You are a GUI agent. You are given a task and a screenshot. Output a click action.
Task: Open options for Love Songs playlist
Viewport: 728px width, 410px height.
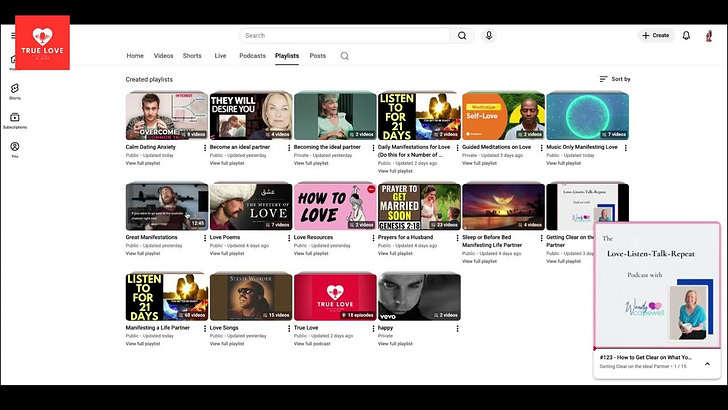(289, 328)
